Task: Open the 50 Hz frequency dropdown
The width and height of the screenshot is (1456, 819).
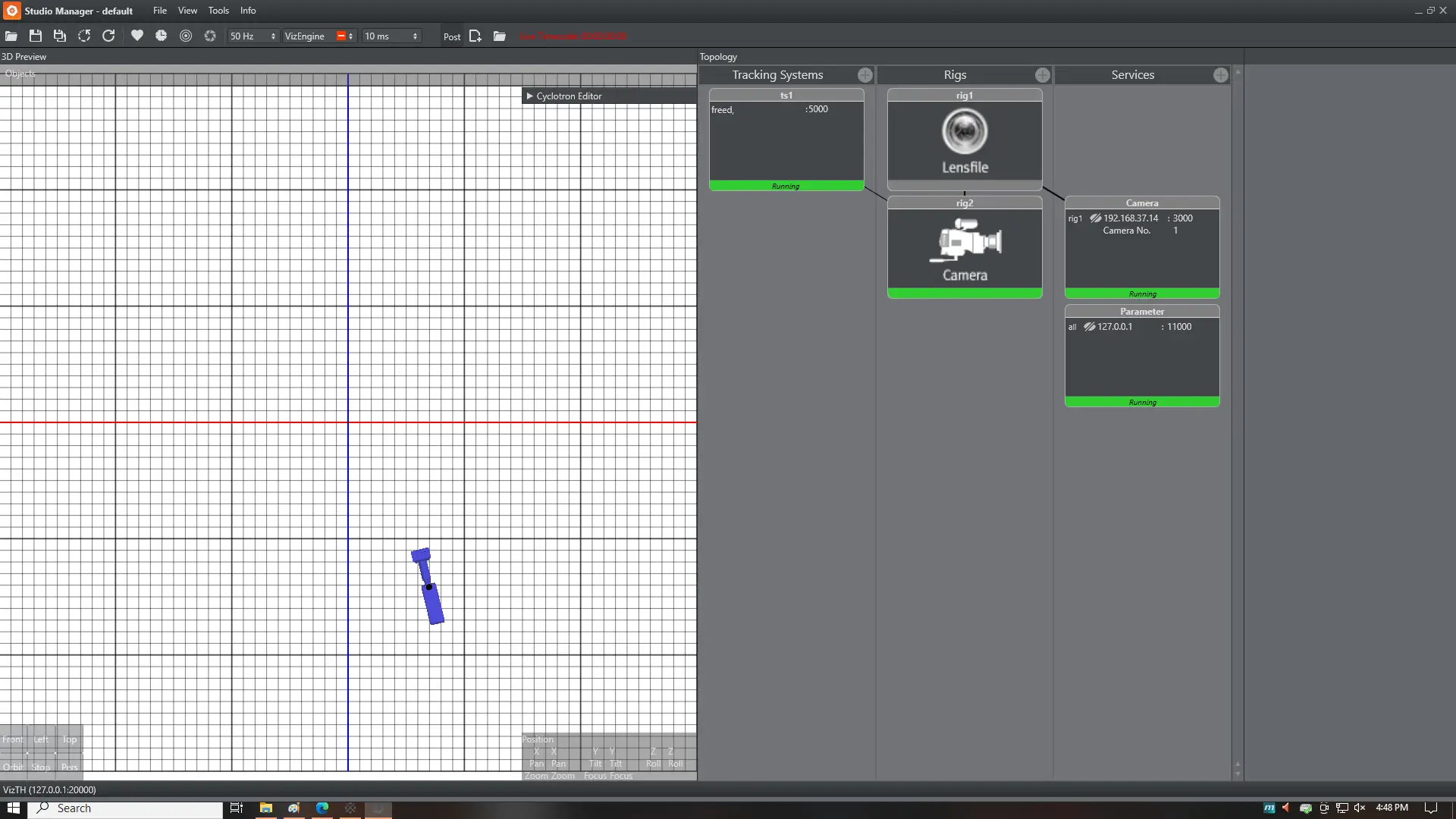Action: click(253, 36)
